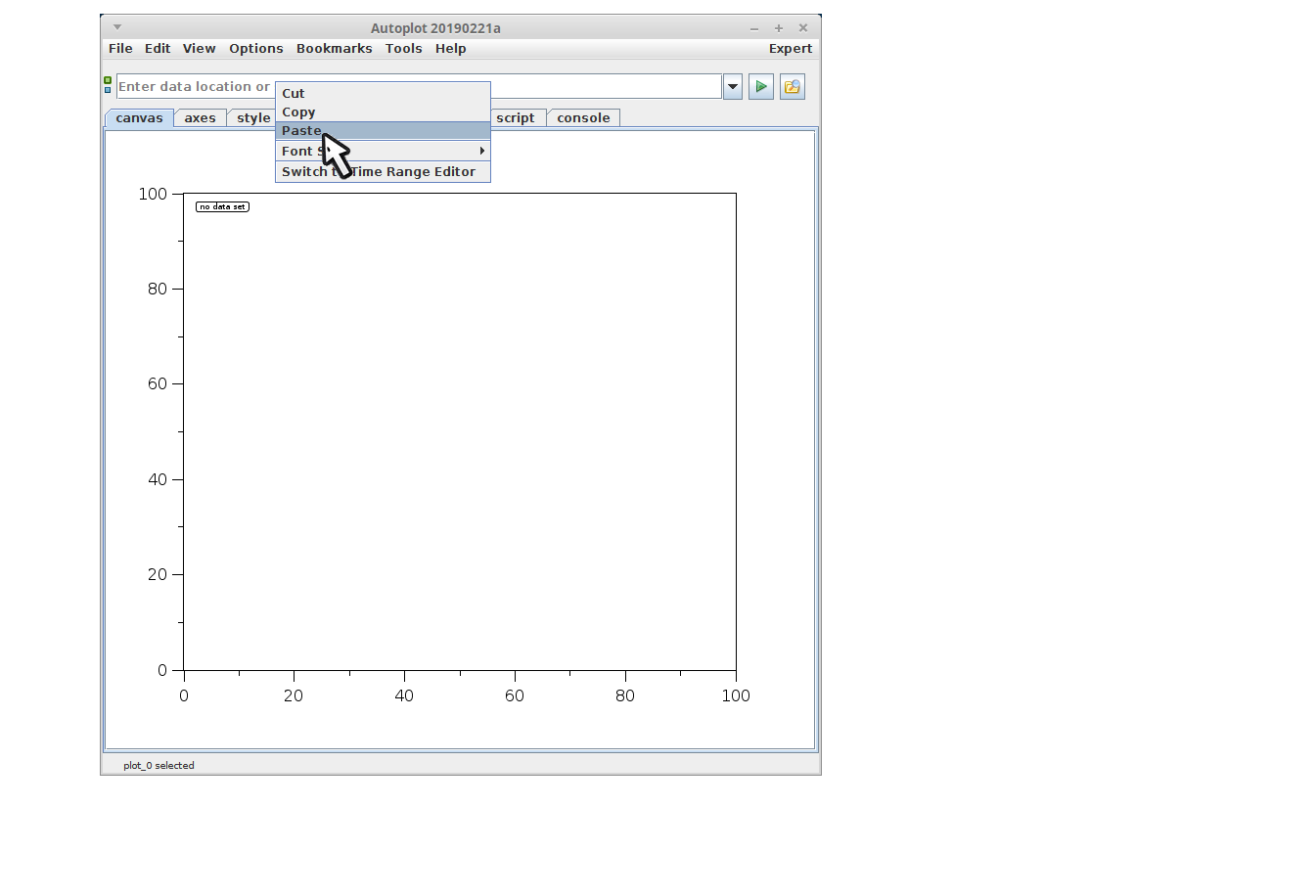Viewport: 1316px width, 896px height.
Task: Maximize the Autoplot window
Action: click(x=779, y=28)
